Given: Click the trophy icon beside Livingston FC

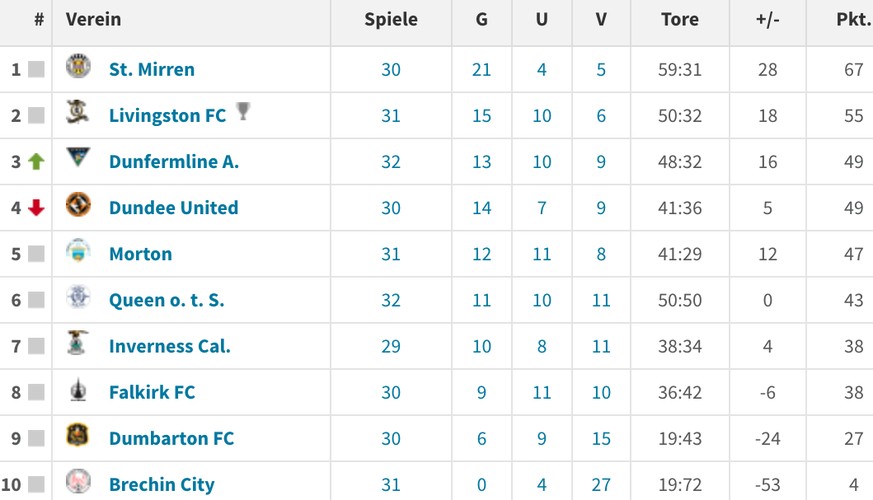Looking at the screenshot, I should pos(243,111).
